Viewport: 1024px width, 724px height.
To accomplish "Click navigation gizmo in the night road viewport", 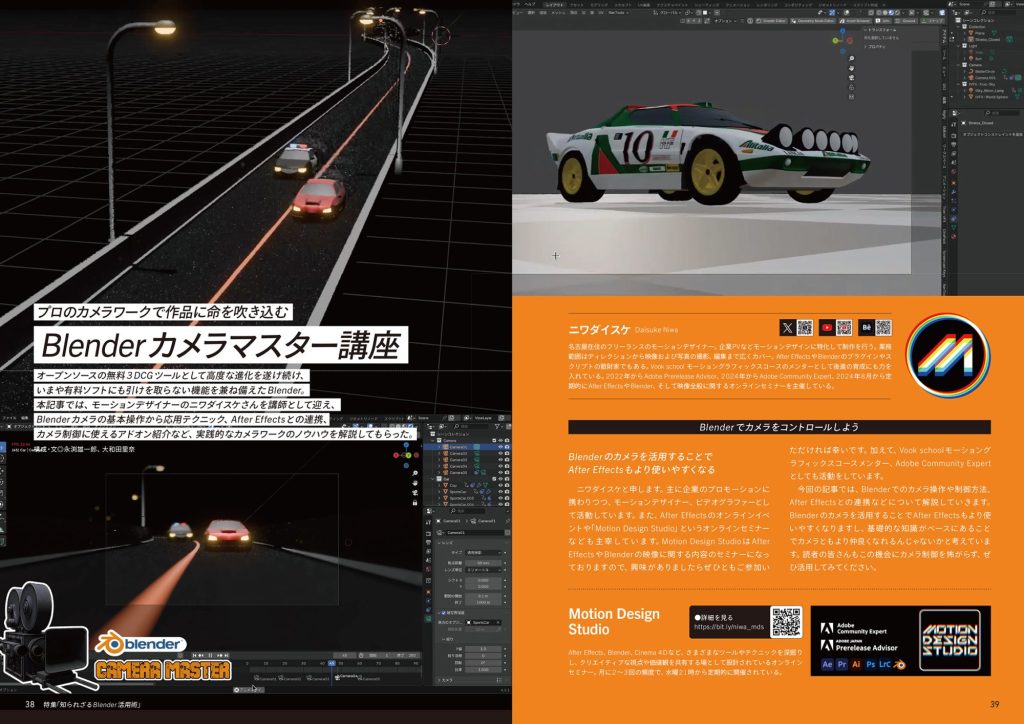I will [406, 455].
